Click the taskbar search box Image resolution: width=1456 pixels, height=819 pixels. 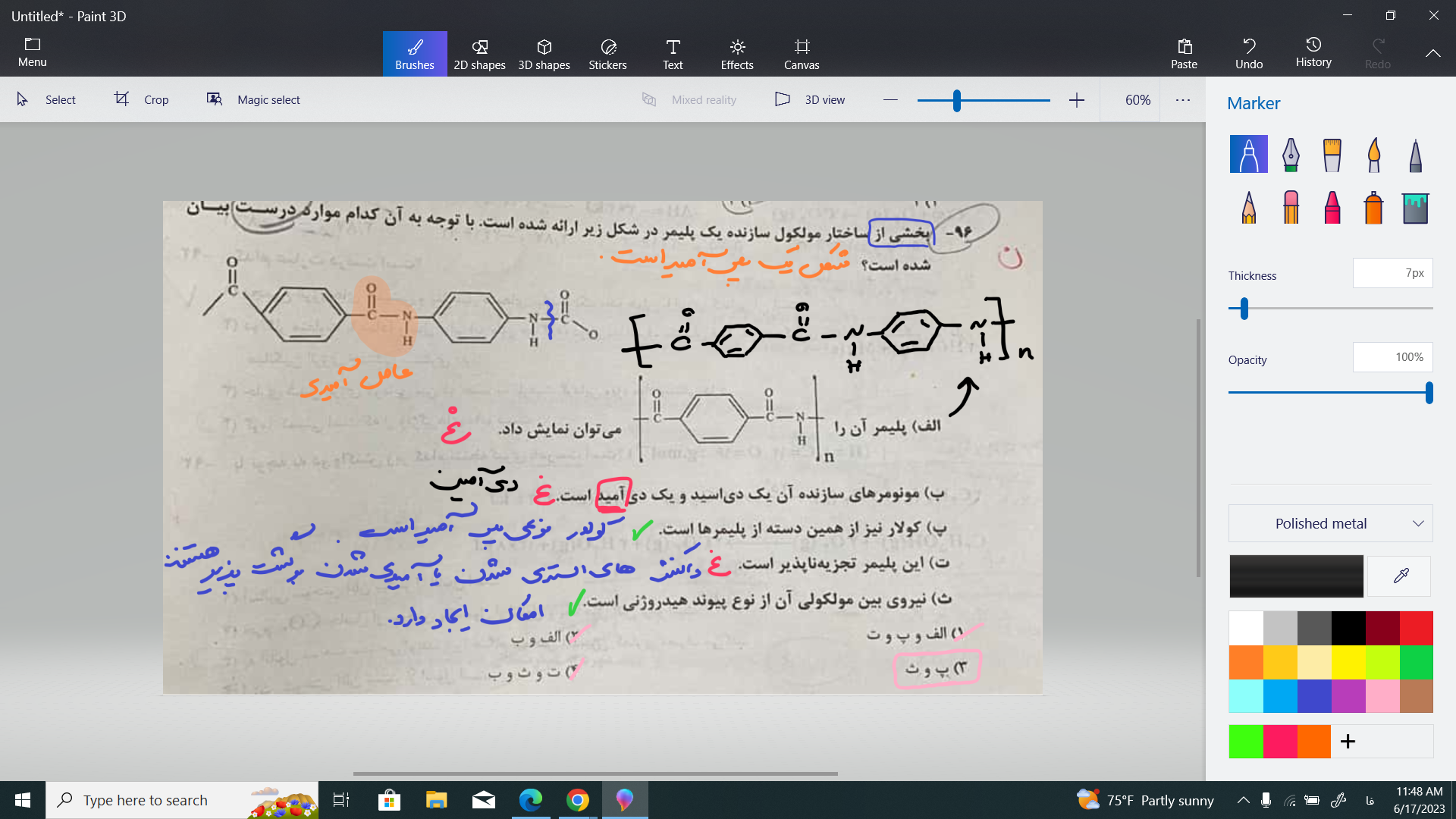tap(182, 800)
